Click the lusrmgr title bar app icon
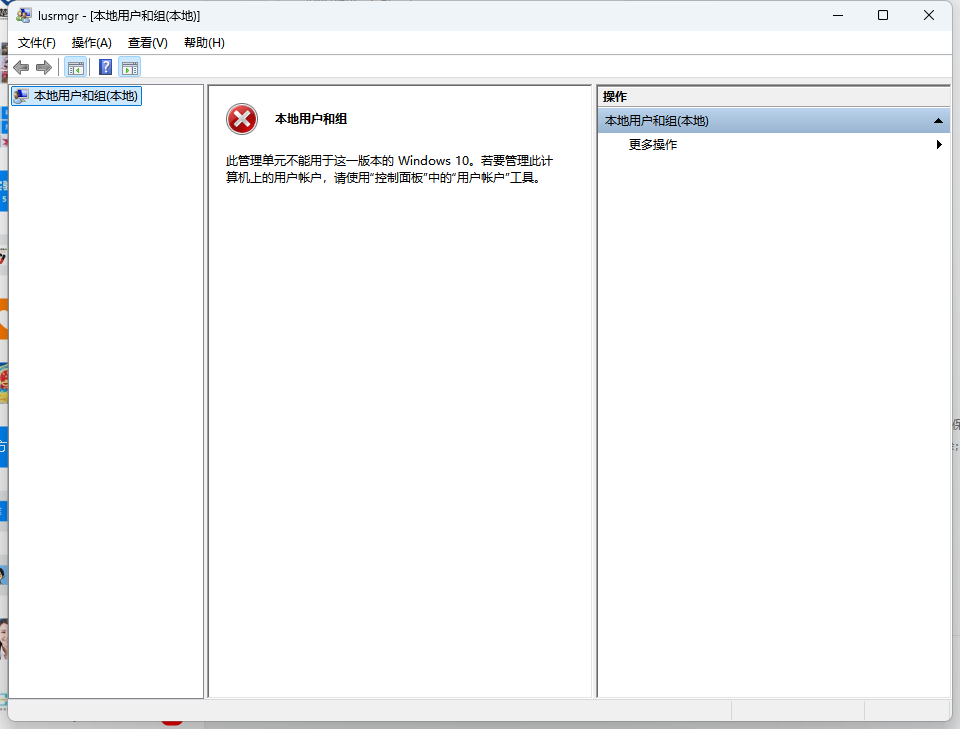Image resolution: width=960 pixels, height=729 pixels. click(24, 15)
